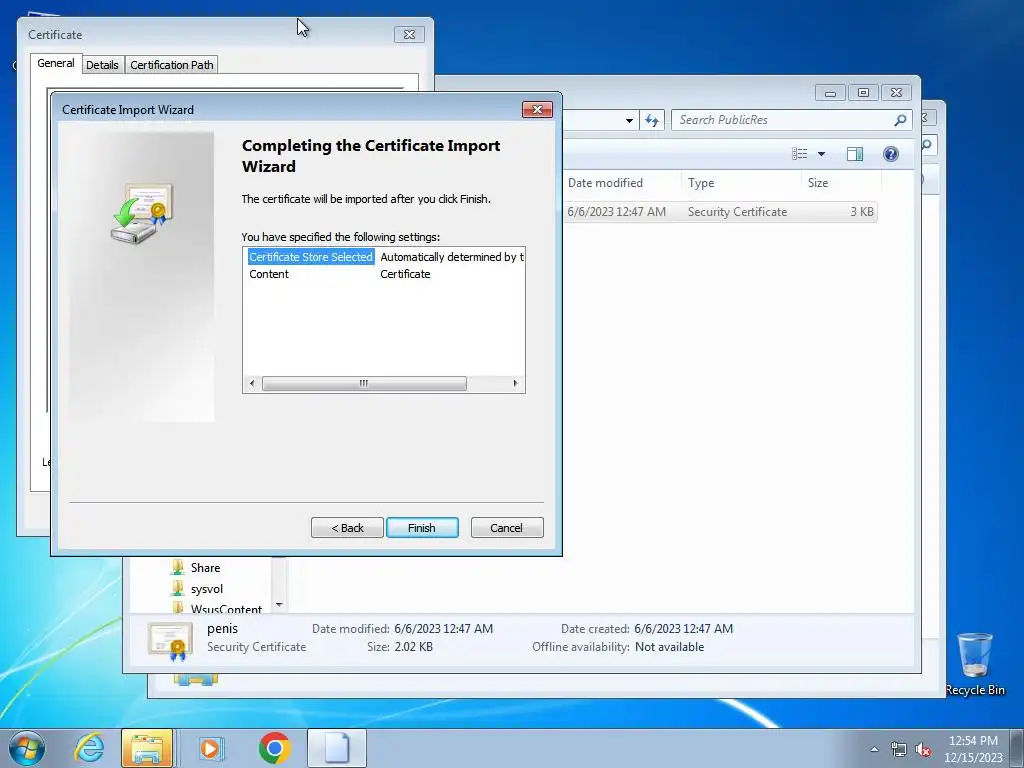Click the settings list horizontal scrollbar thumb
This screenshot has width=1024, height=768.
[x=364, y=383]
